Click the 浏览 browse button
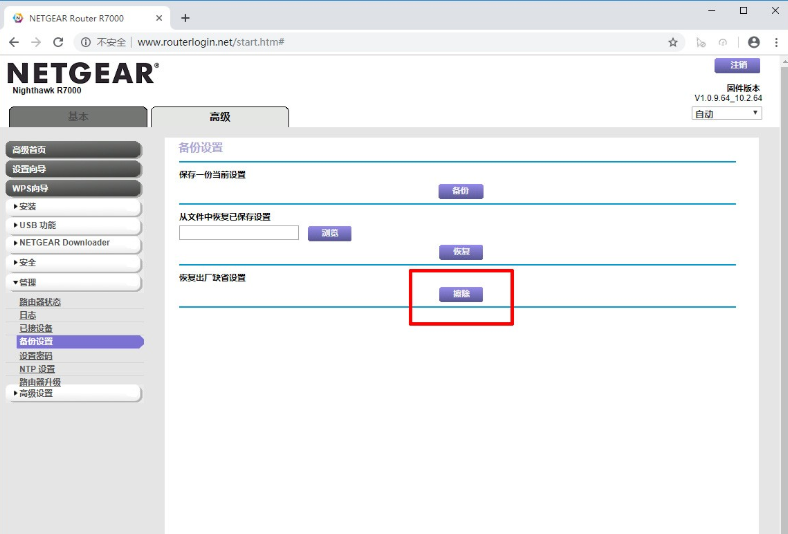 click(x=330, y=233)
